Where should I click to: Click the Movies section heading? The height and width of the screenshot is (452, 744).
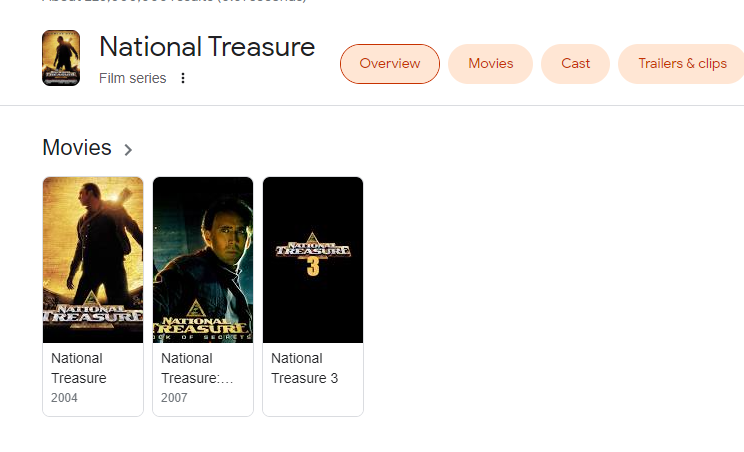(77, 148)
